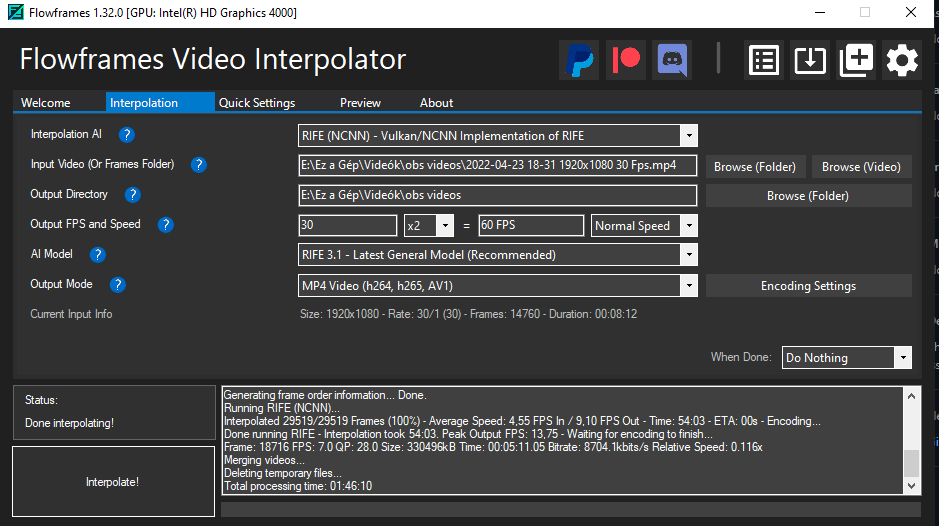Screen dimensions: 939x526
Task: Click the 'Deleting temporary files...' log line
Action: point(283,473)
